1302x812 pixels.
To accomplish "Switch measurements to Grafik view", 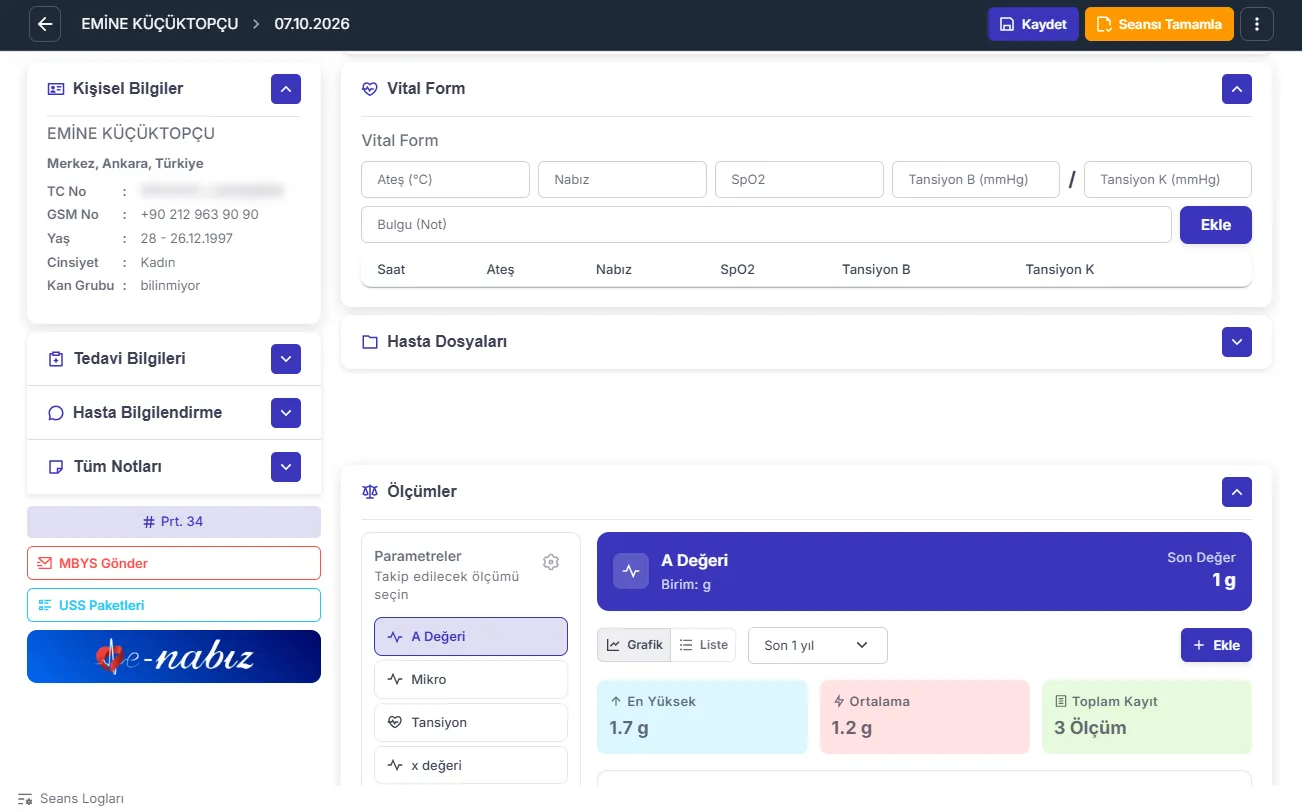I will tap(634, 645).
